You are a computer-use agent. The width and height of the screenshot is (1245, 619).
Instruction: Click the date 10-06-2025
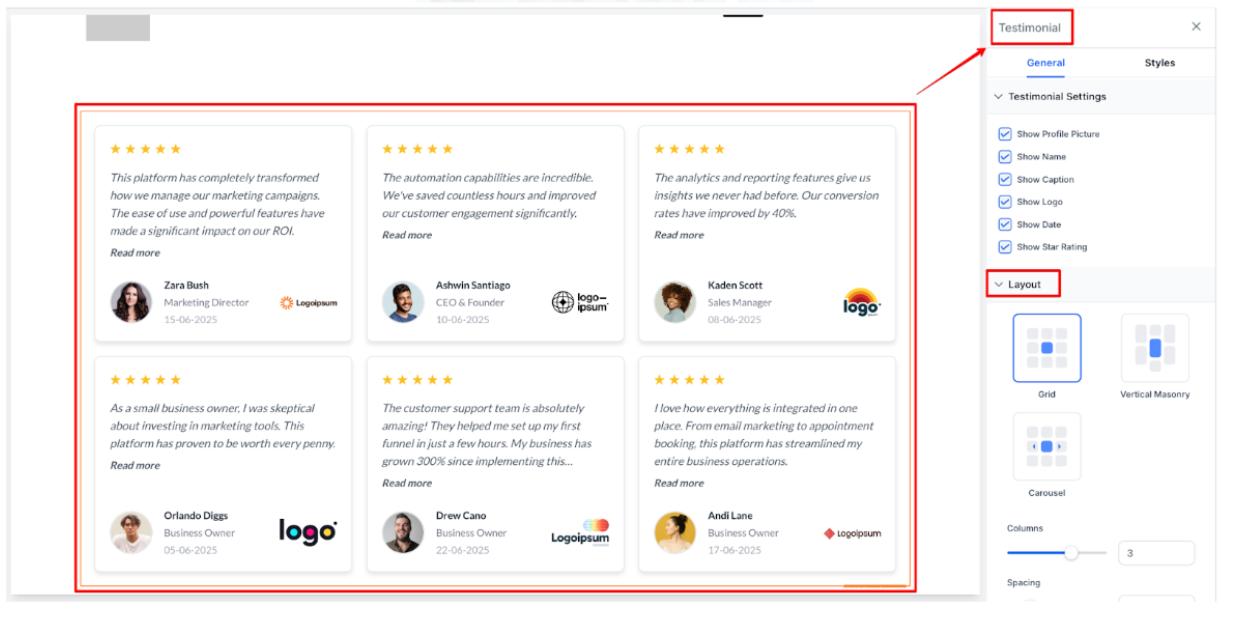pyautogui.click(x=463, y=320)
